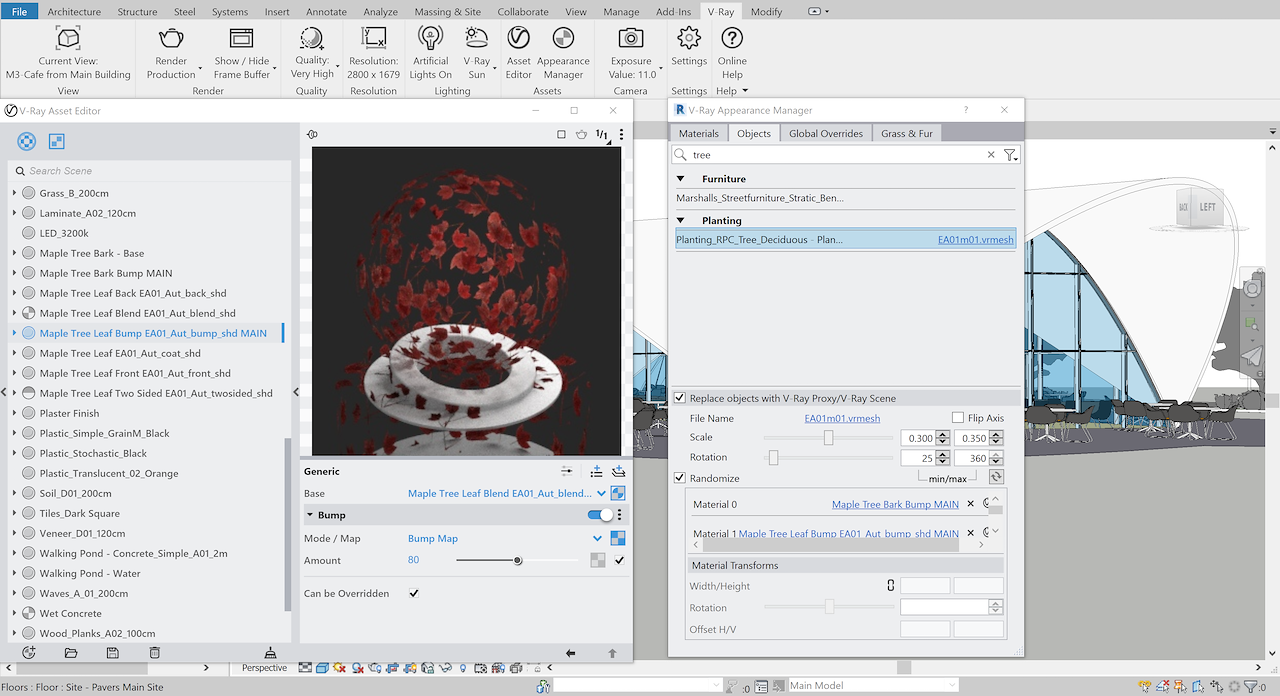This screenshot has height=696, width=1280.
Task: Click the preview render teapot icon
Action: (x=581, y=134)
